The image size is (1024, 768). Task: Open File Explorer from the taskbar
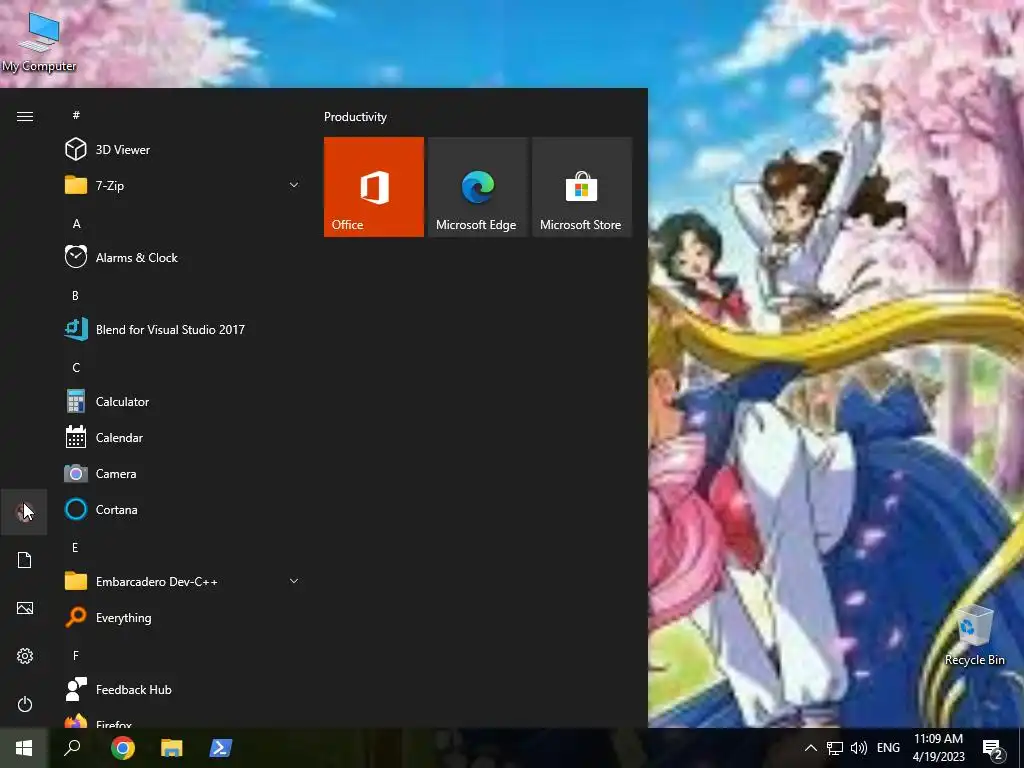coord(172,748)
